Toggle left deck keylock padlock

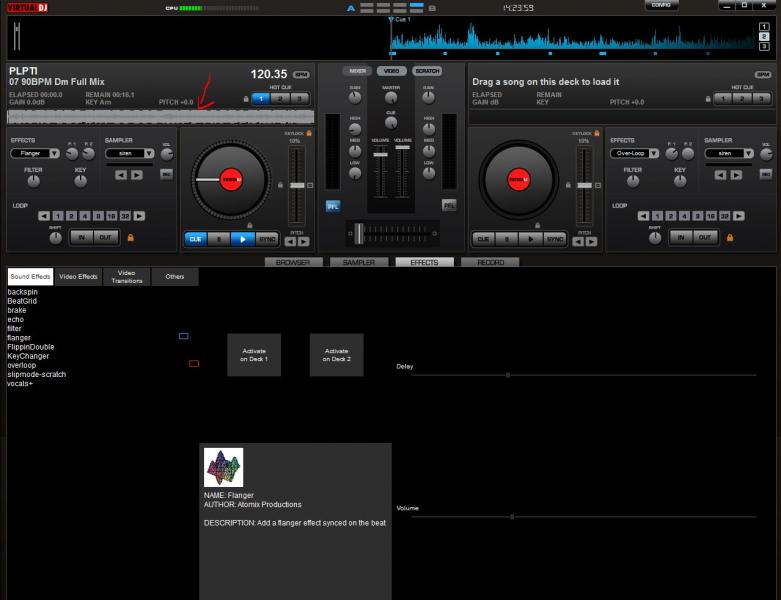(309, 133)
